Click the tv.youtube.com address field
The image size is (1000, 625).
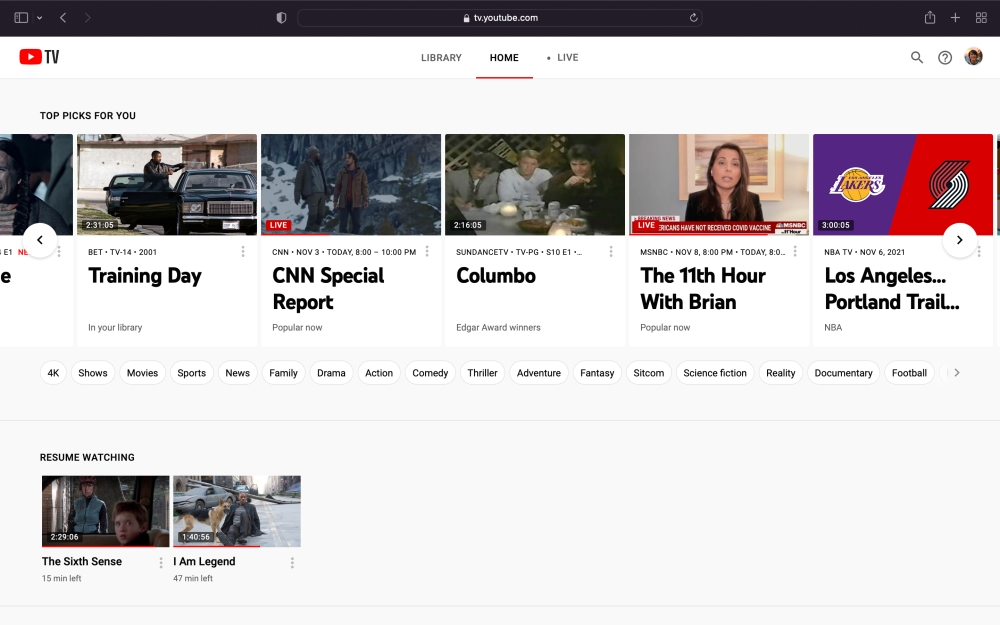coord(500,18)
